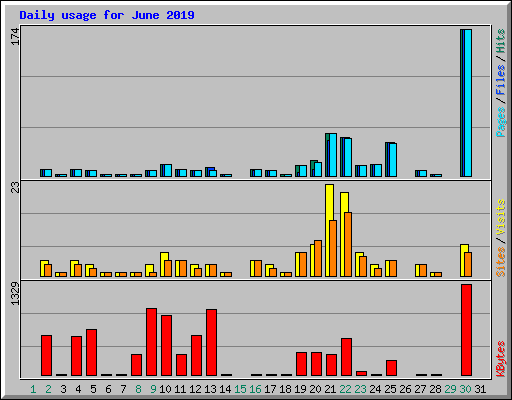Select the cyan Pages bar for day 21
512x400 pixels.
tap(333, 155)
